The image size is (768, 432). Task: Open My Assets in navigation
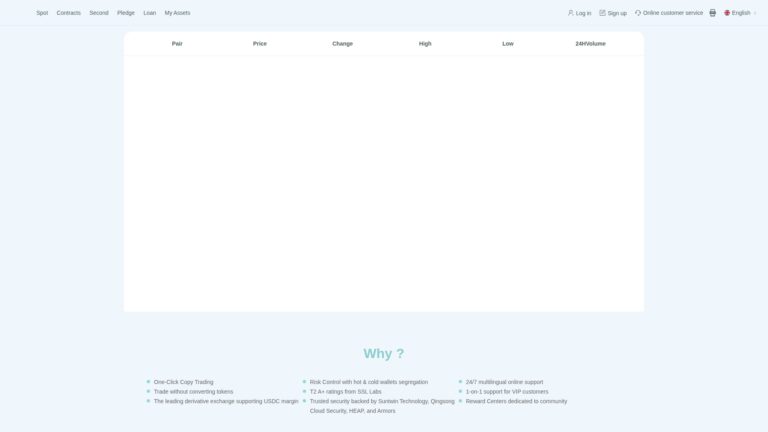[177, 13]
